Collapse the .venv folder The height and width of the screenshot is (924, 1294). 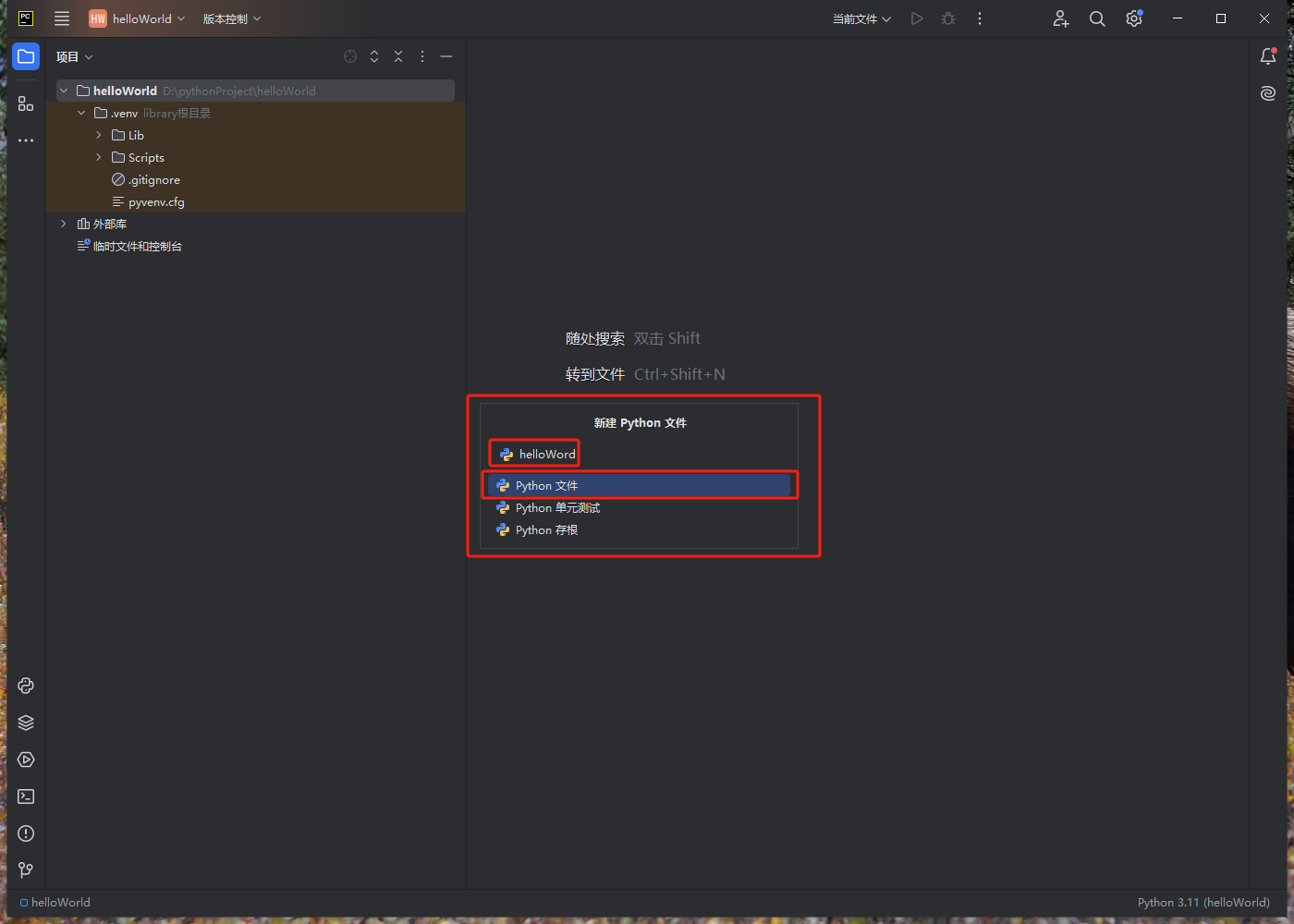[x=81, y=113]
